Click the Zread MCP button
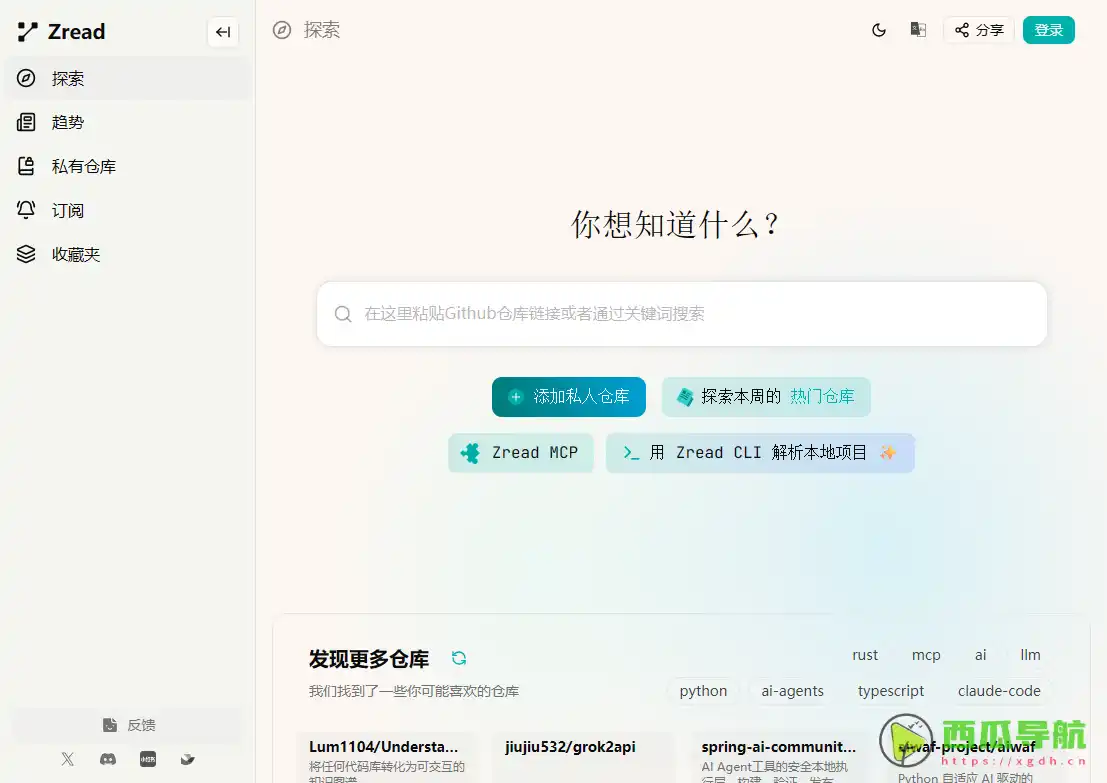 click(x=521, y=453)
